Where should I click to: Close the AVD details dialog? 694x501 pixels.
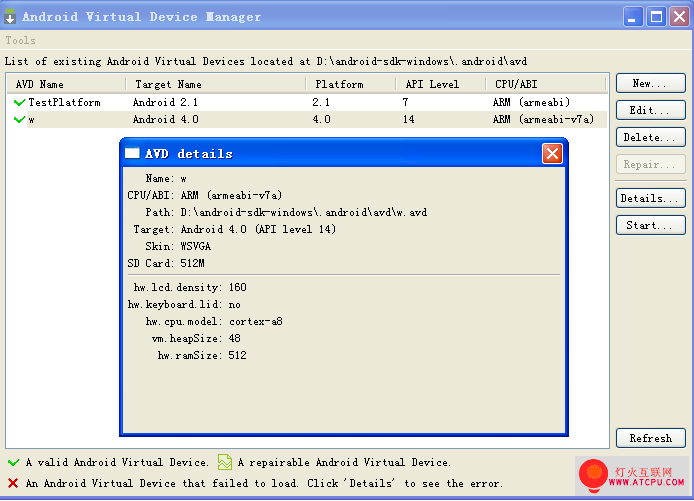(552, 154)
